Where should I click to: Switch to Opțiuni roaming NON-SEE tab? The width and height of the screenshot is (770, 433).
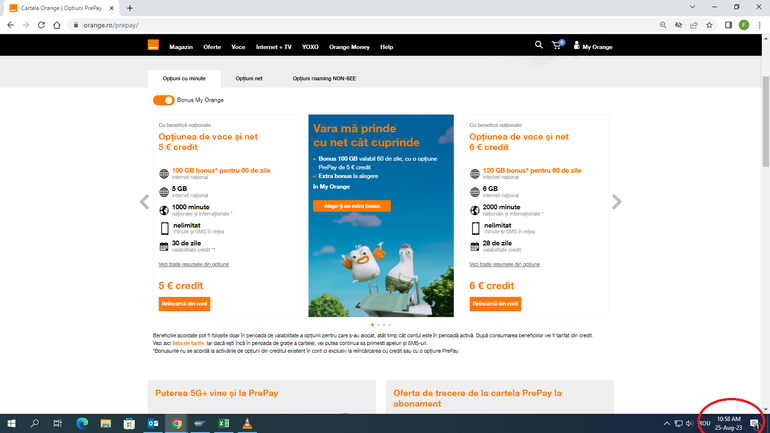point(324,79)
